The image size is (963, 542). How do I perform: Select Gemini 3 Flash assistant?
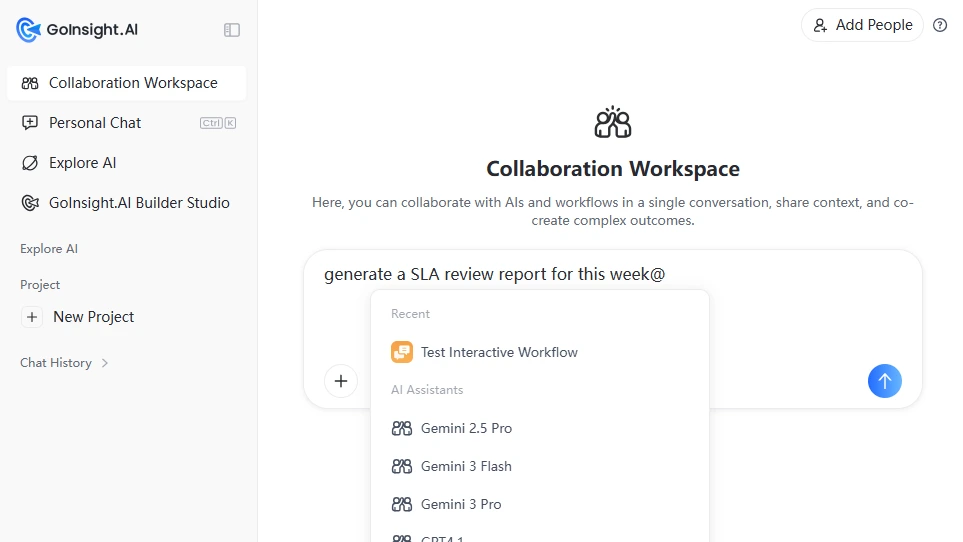[540, 467]
